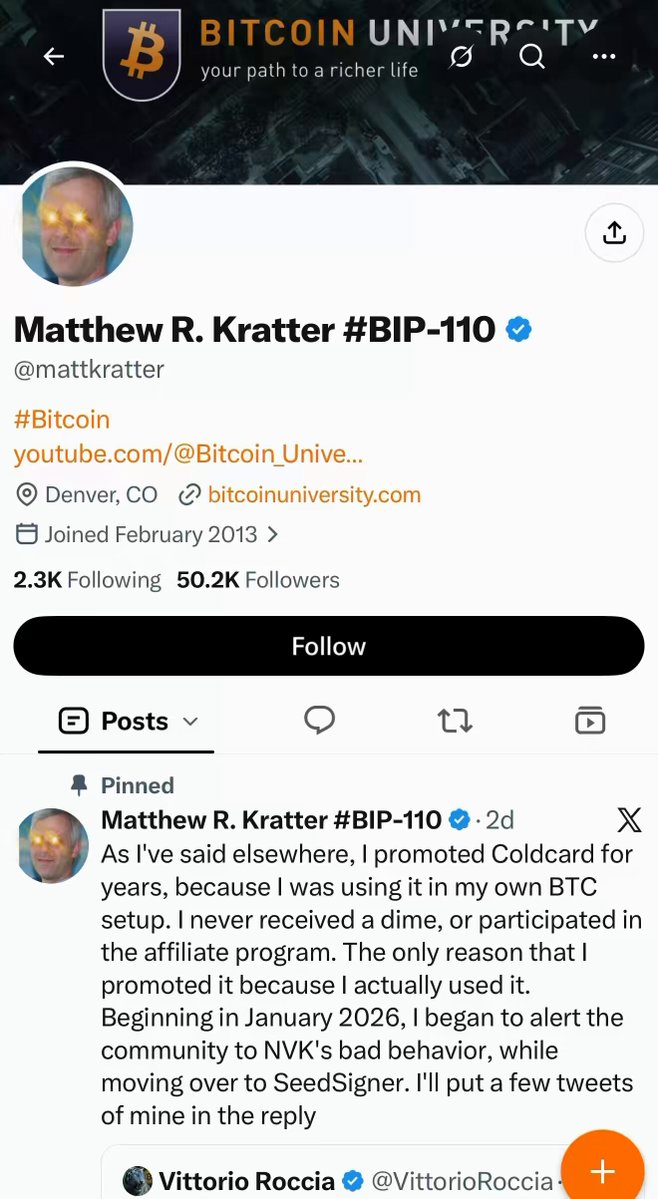Open the bitcoinuniversity.com link
The image size is (658, 1199).
[x=314, y=495]
